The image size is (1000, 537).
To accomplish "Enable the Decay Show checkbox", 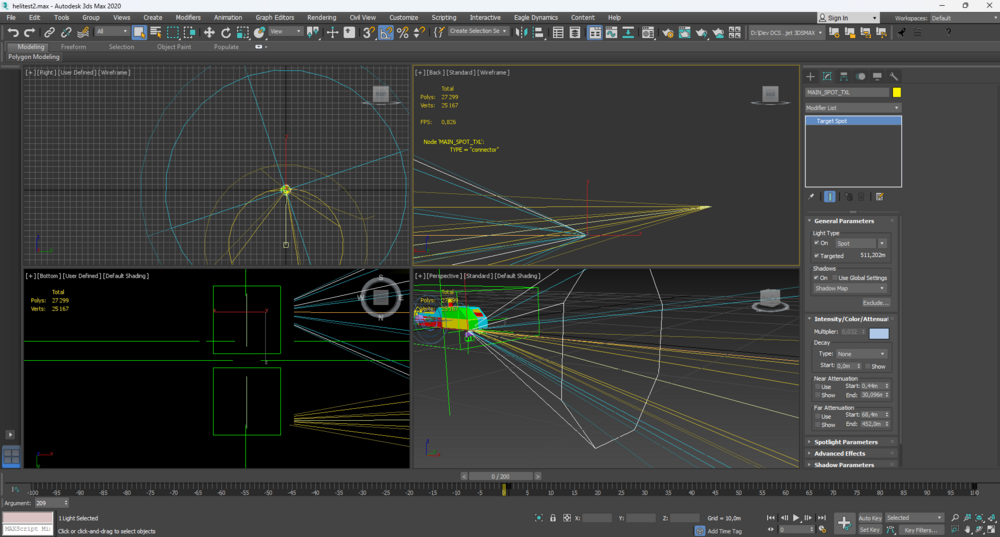I will 867,366.
